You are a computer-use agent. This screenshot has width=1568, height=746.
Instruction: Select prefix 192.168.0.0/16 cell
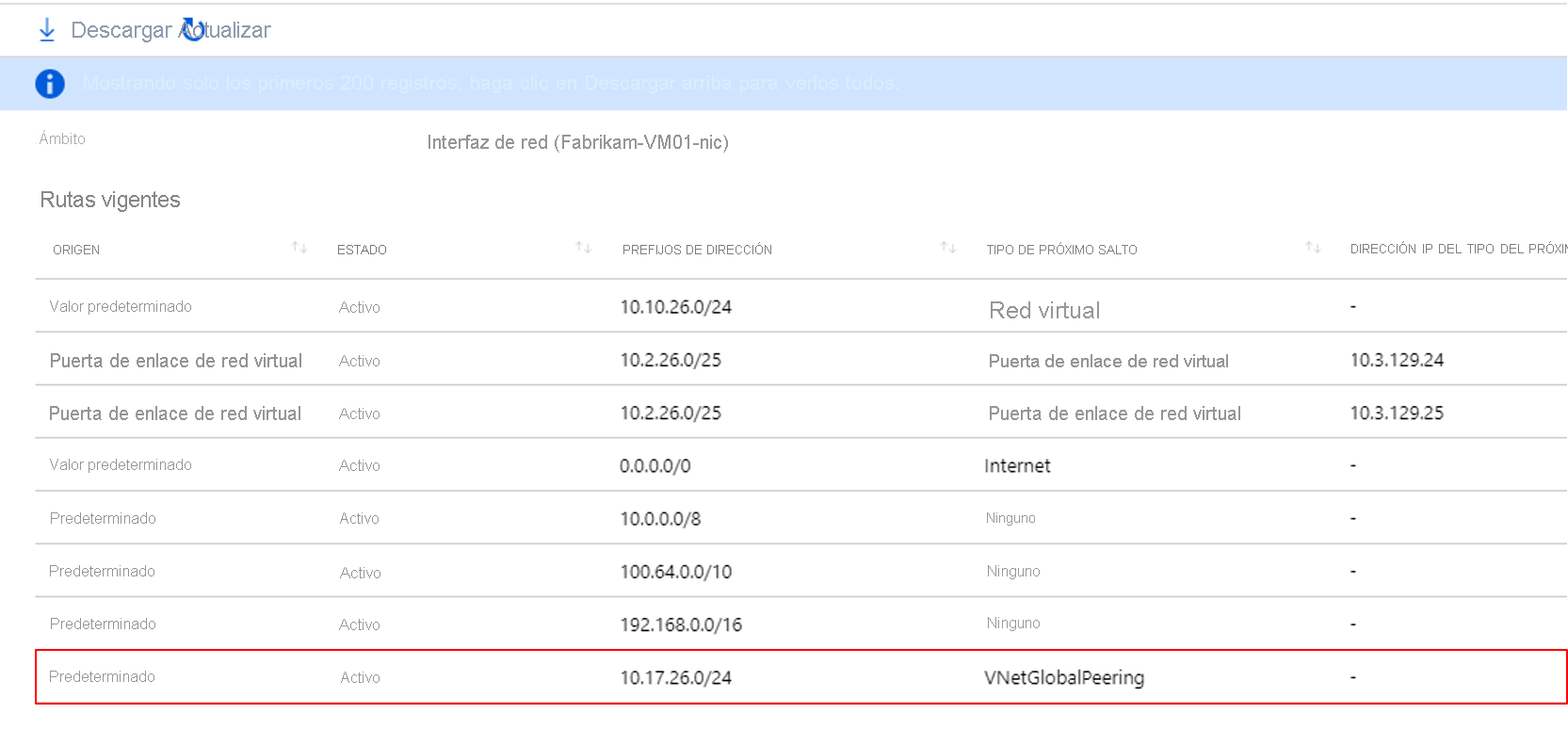pyautogui.click(x=681, y=624)
